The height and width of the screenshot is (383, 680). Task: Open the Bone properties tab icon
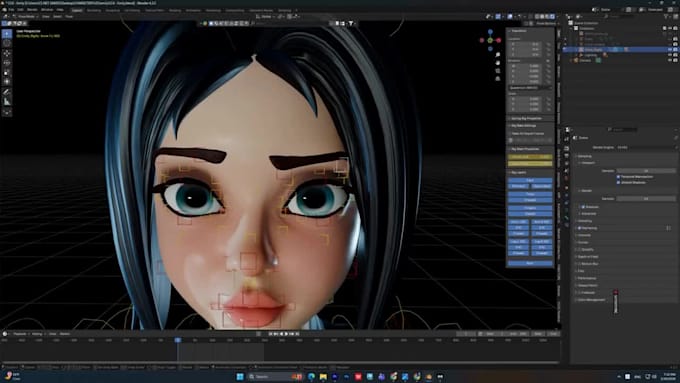pyautogui.click(x=567, y=218)
